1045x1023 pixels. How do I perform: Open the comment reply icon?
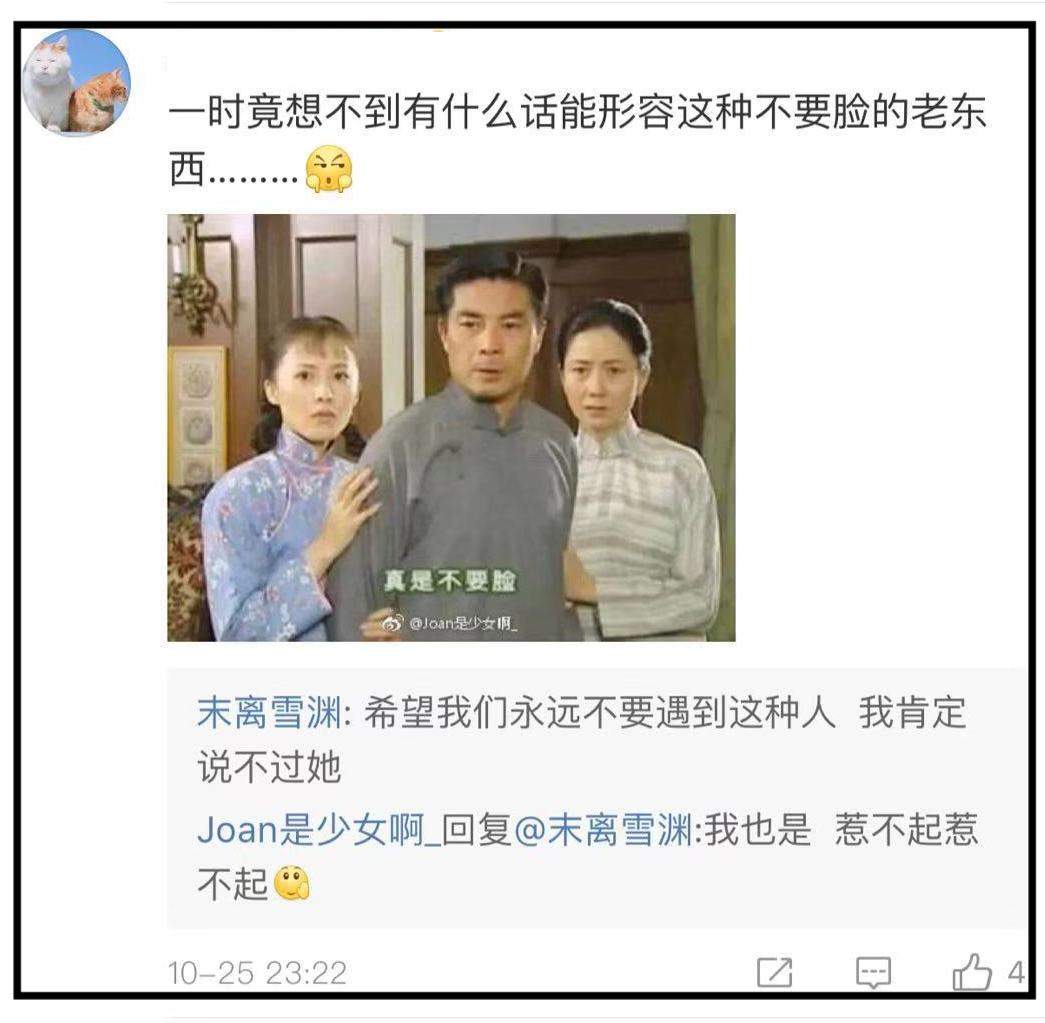point(873,973)
